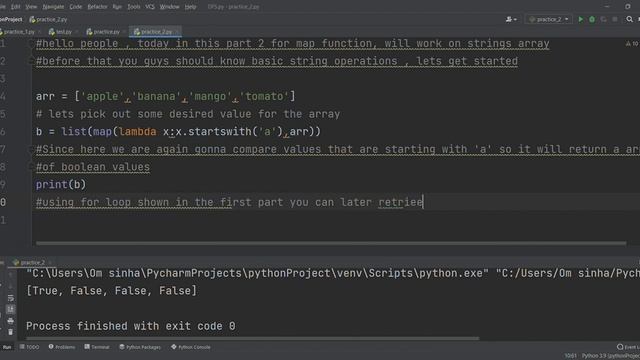
Task: Collapse the comment fold marker on line 7
Action: (x=30, y=149)
